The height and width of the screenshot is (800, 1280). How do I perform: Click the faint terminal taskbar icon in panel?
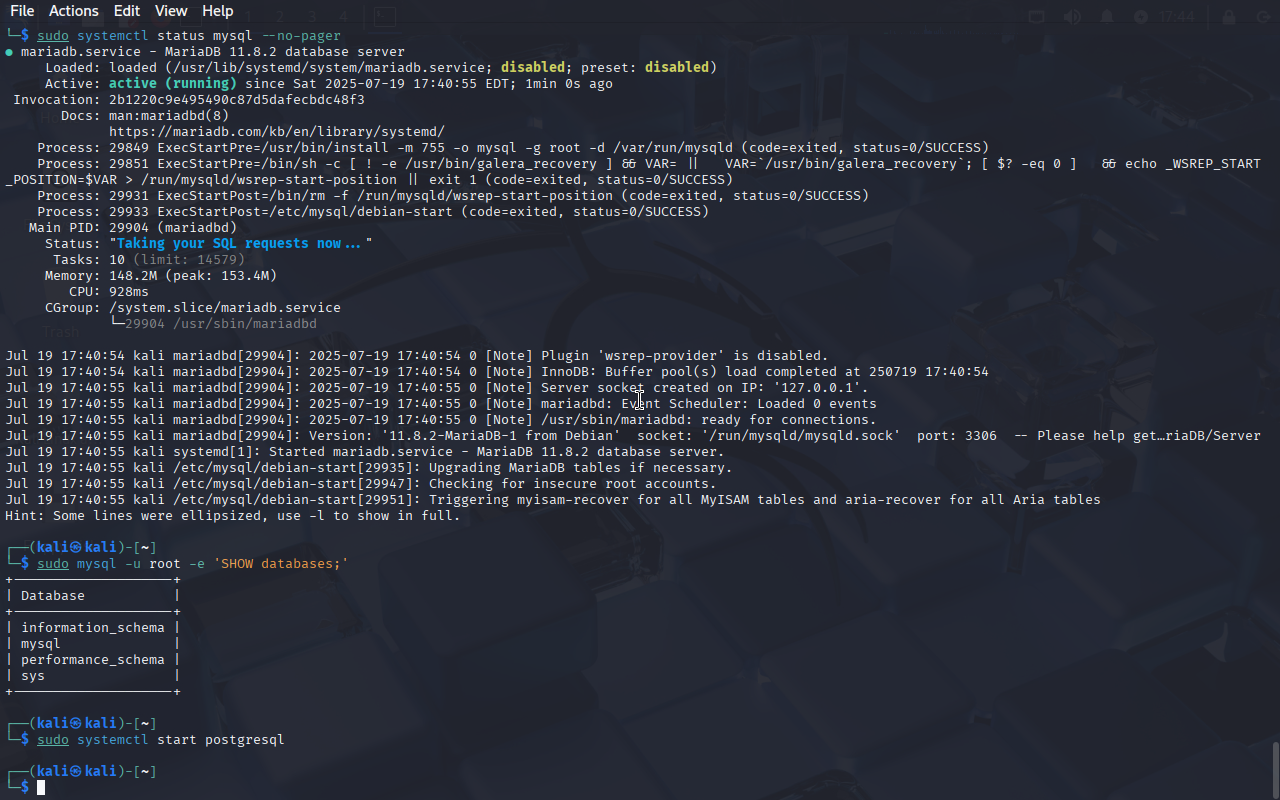pyautogui.click(x=385, y=17)
